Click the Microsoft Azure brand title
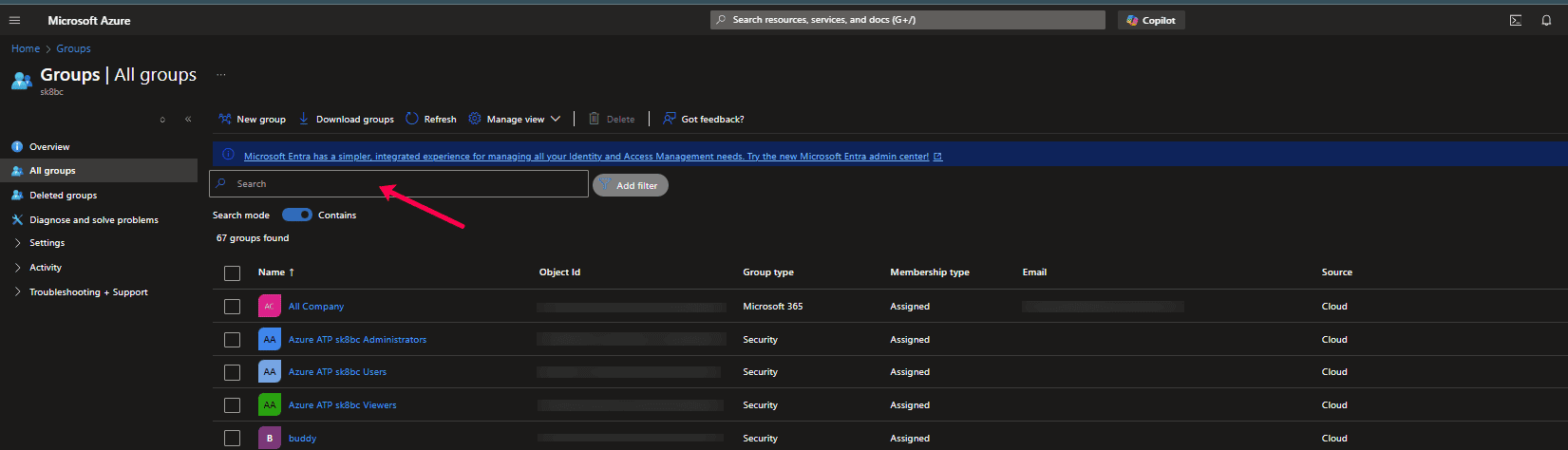The height and width of the screenshot is (450, 1568). coord(89,20)
